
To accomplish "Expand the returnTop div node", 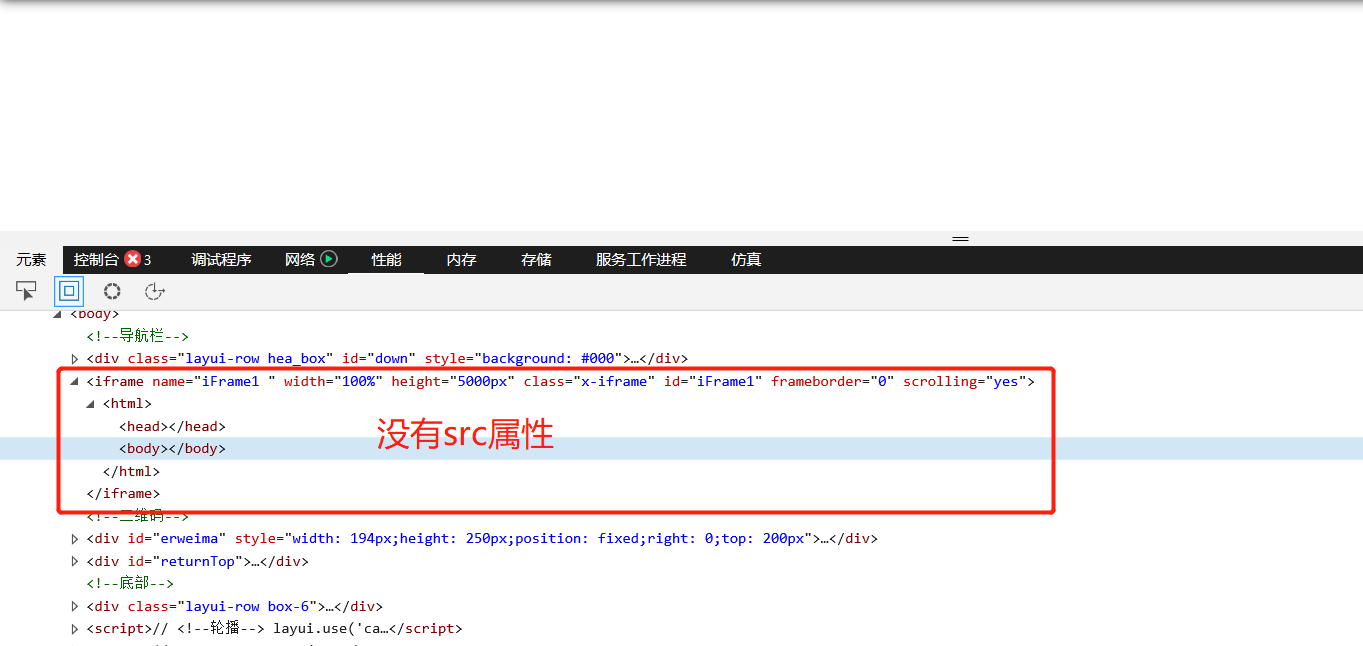I will tap(74, 561).
